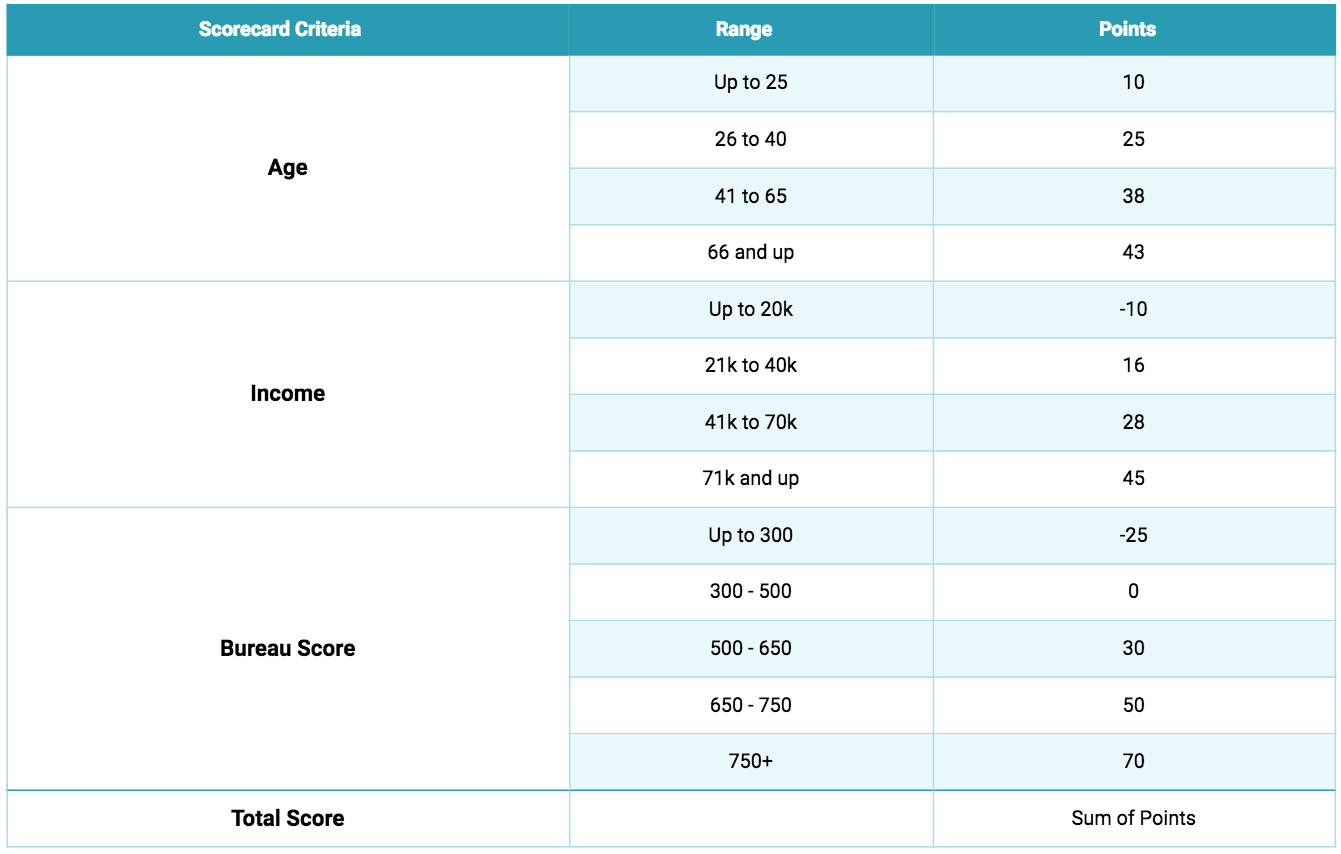This screenshot has width=1341, height=854.
Task: Click the Points column header
Action: tap(1127, 29)
